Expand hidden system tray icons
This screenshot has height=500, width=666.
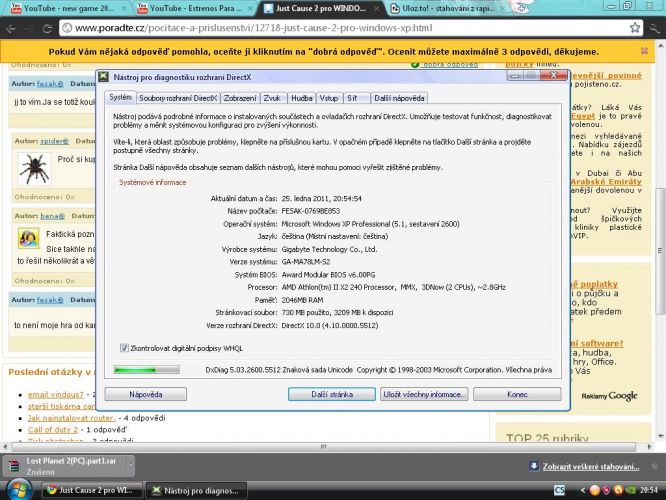point(582,490)
